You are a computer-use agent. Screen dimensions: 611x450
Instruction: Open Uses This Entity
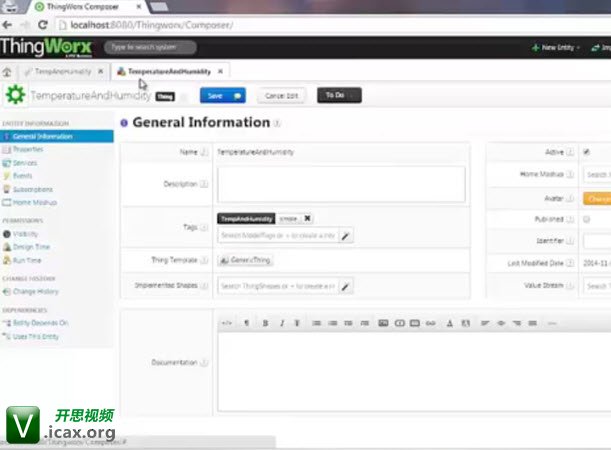tap(35, 337)
